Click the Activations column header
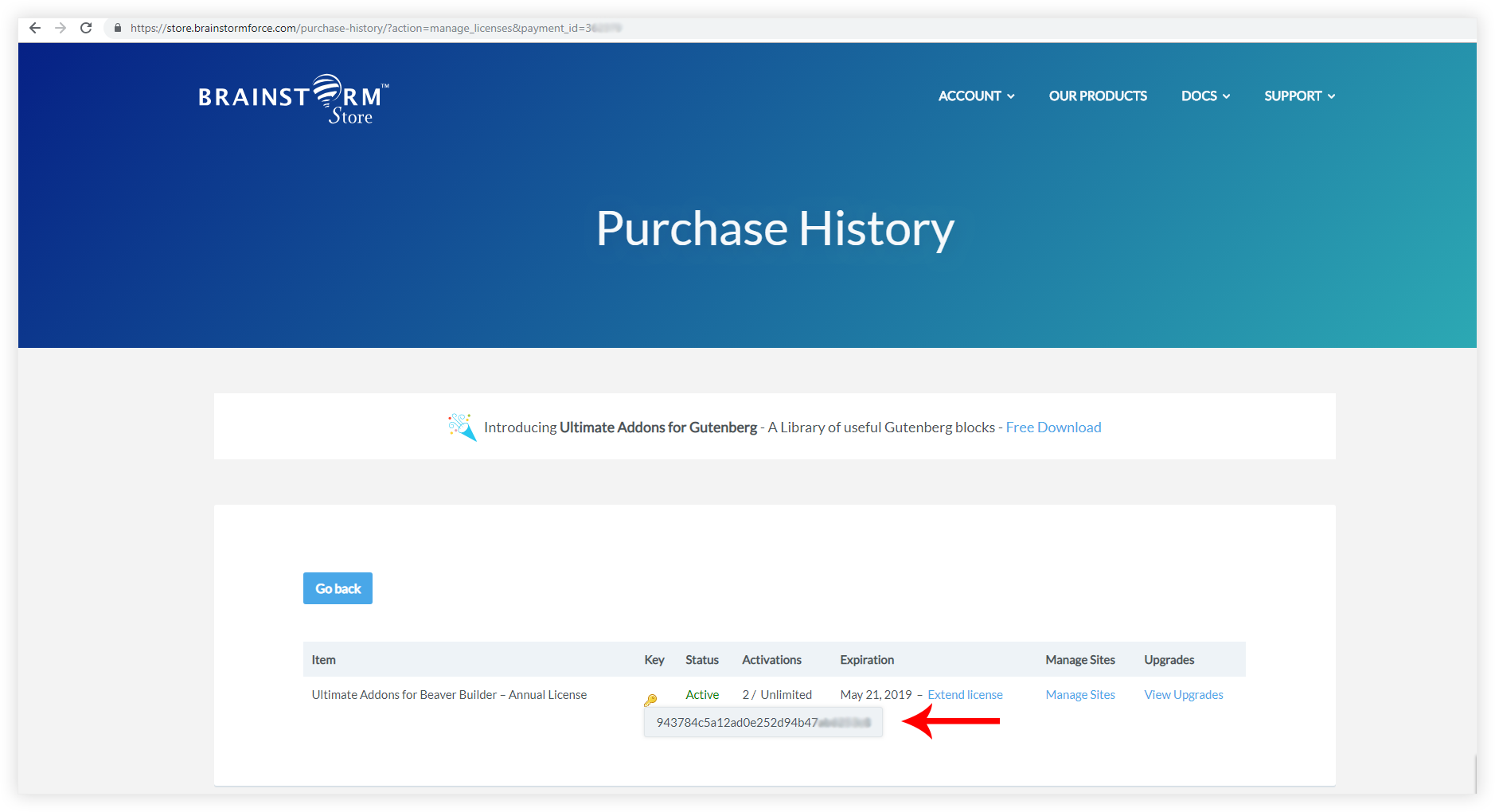The image size is (1495, 812). (x=771, y=660)
